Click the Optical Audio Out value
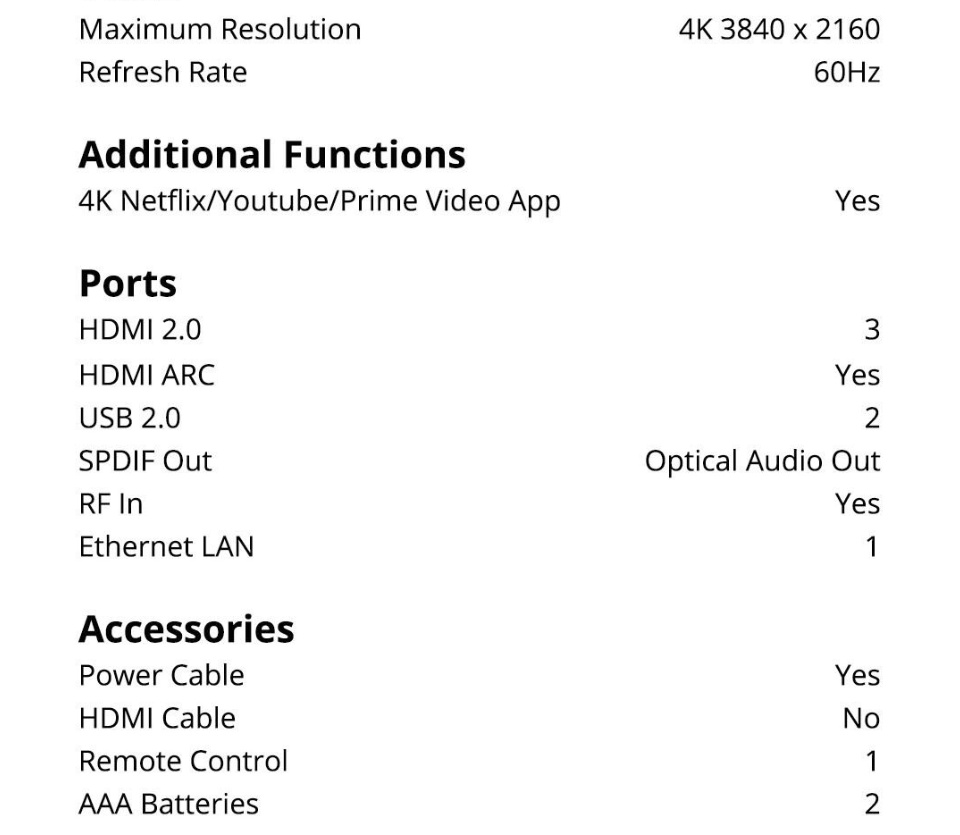960x835 pixels. point(762,461)
